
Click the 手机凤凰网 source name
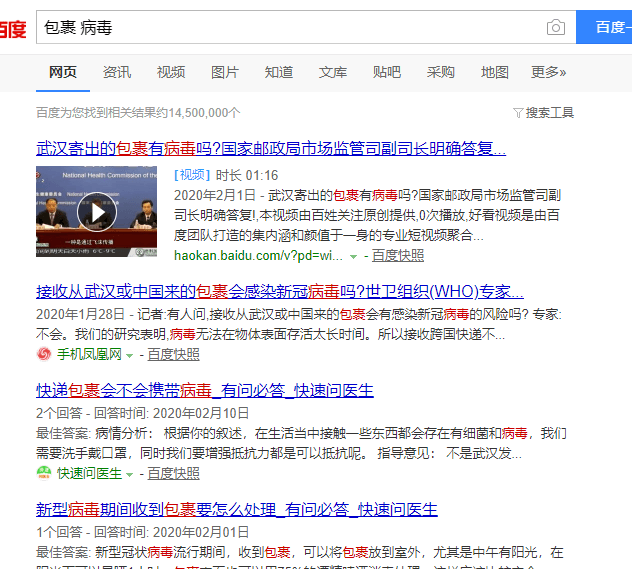89,354
